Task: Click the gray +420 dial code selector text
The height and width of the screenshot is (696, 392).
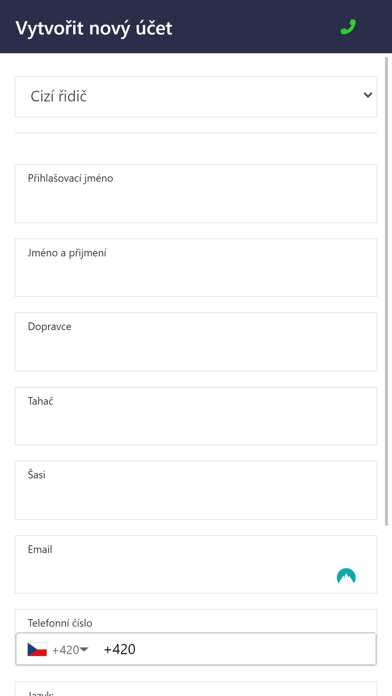Action: pos(66,650)
